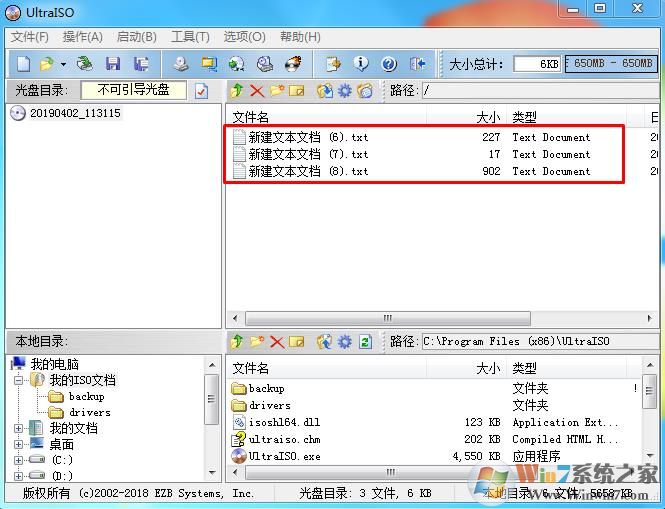Viewport: 665px width, 509px height.
Task: Click the 650MB capacity usage bar
Action: [609, 64]
